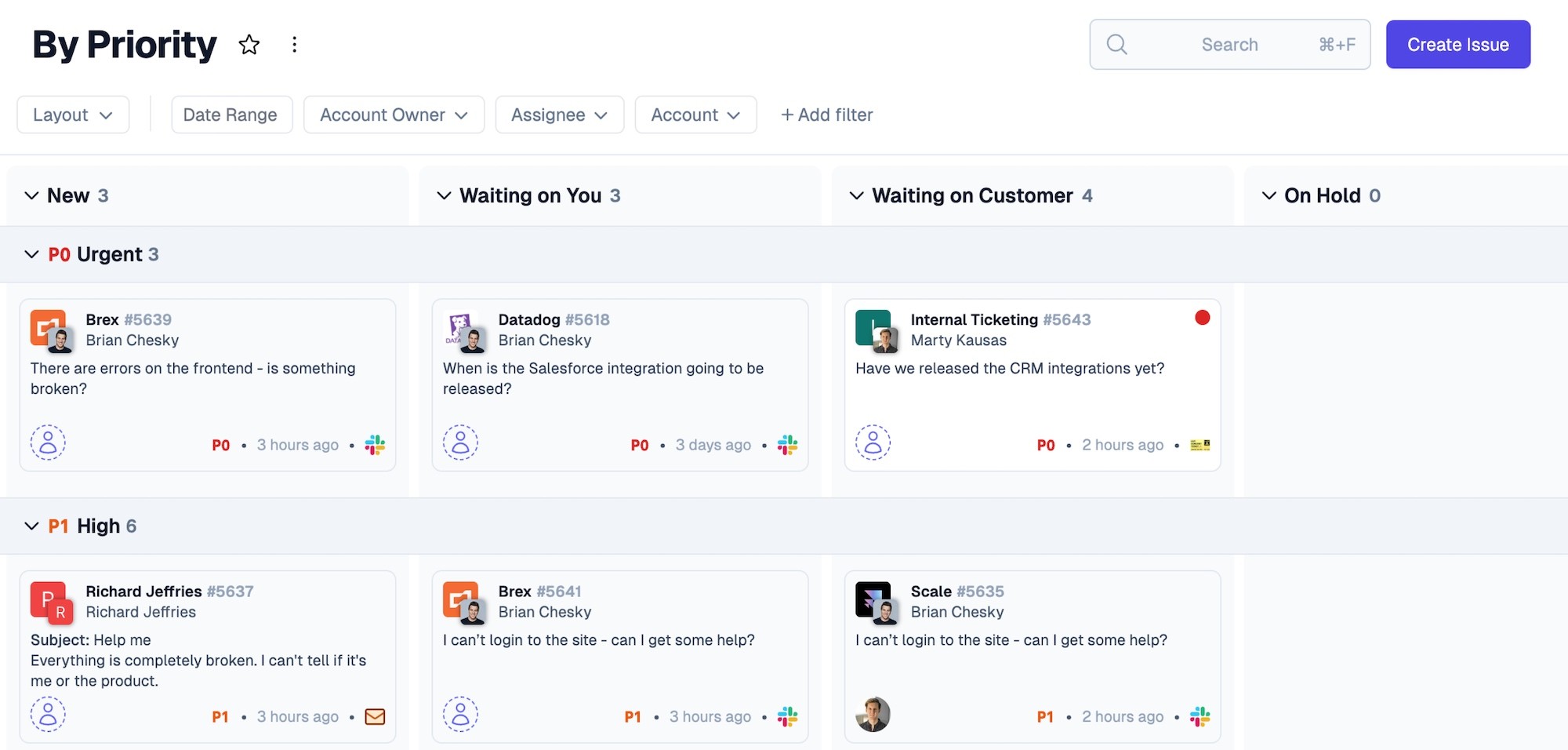Click assignee avatar photo on Scale #5635 card

coord(873,714)
